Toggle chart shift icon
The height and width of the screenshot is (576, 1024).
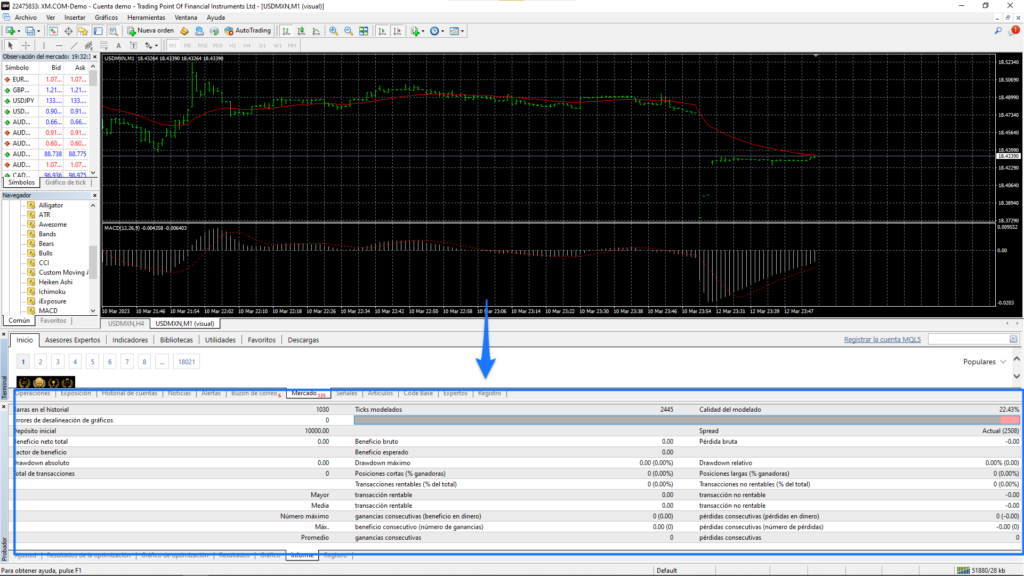pos(397,31)
